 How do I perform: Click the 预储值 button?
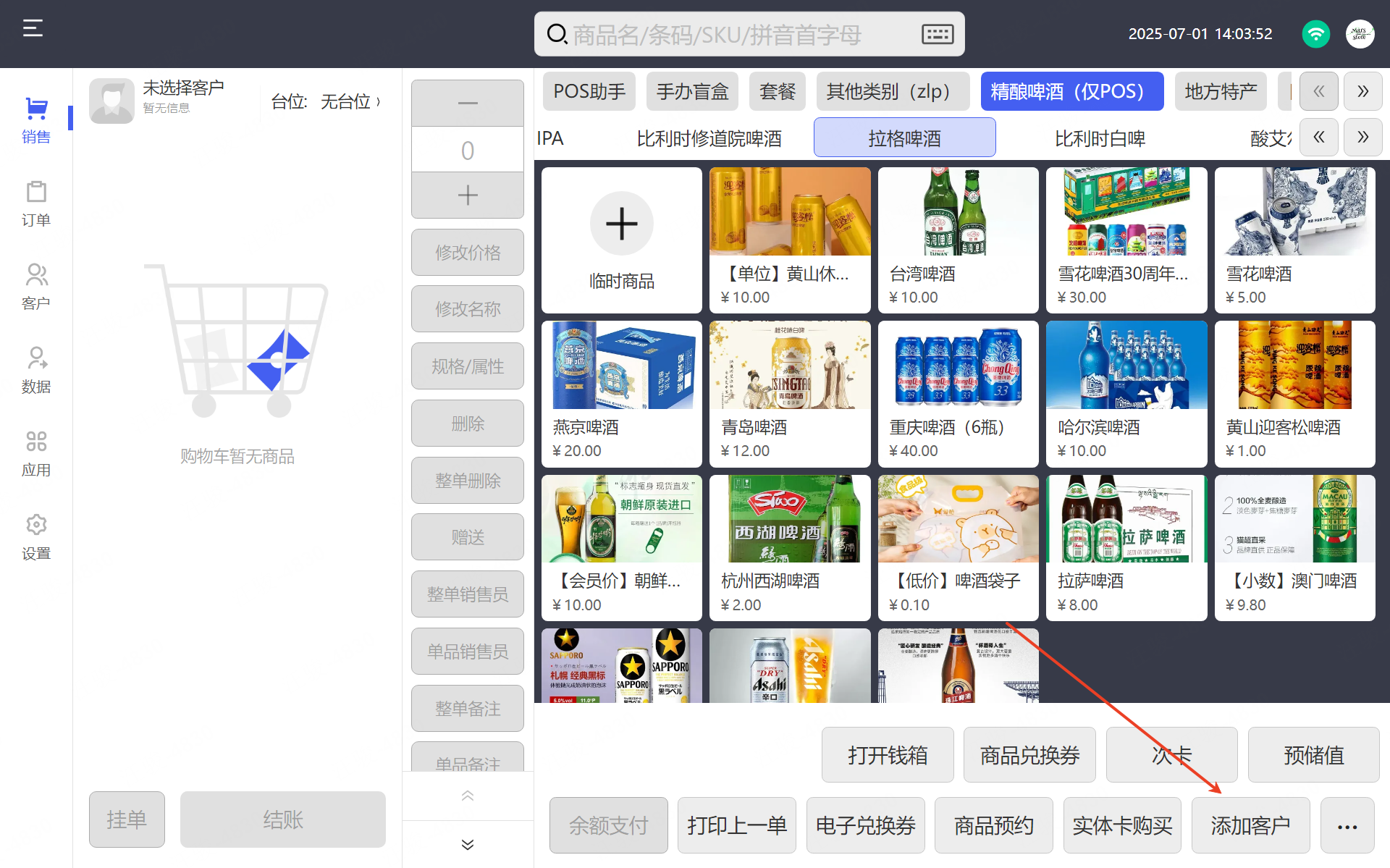[x=1314, y=755]
